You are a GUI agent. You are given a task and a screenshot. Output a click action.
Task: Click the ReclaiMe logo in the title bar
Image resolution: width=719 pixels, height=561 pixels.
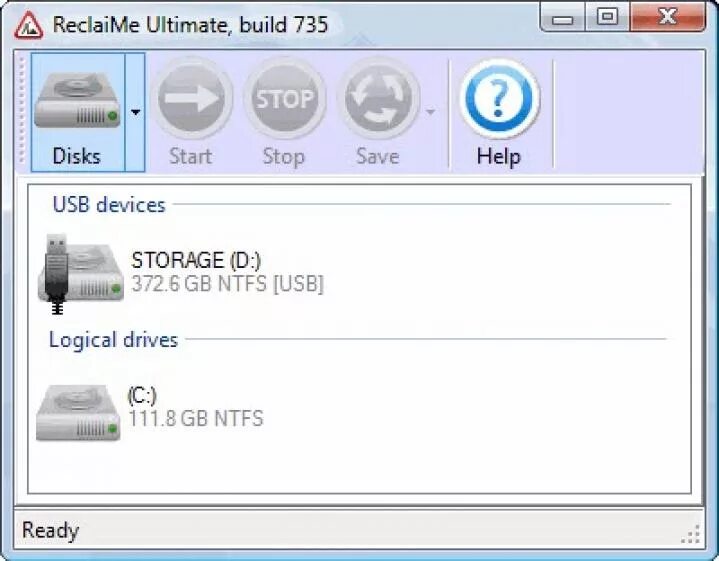(x=28, y=25)
